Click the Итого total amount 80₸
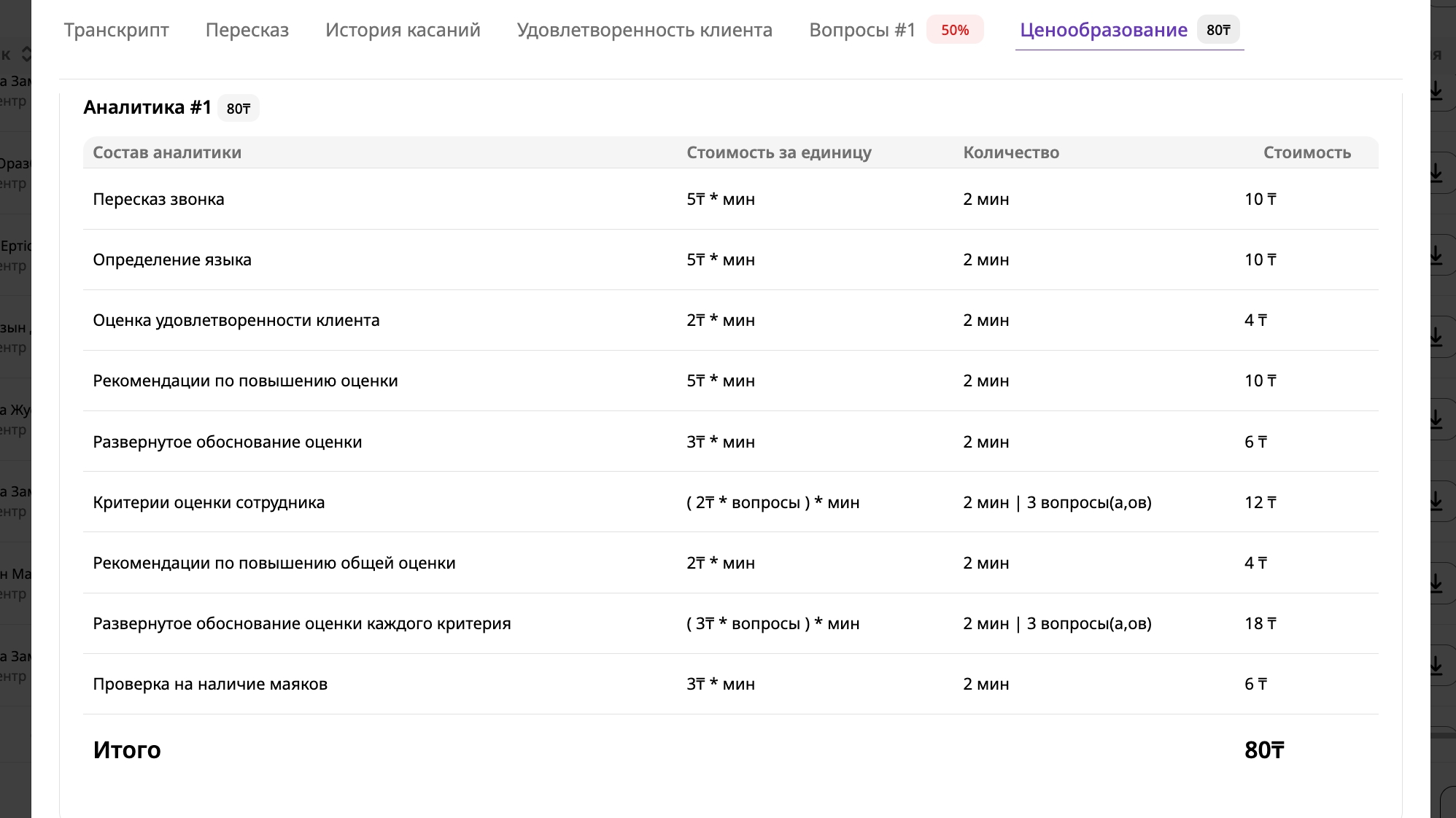Viewport: 1456px width, 818px height. click(1263, 750)
